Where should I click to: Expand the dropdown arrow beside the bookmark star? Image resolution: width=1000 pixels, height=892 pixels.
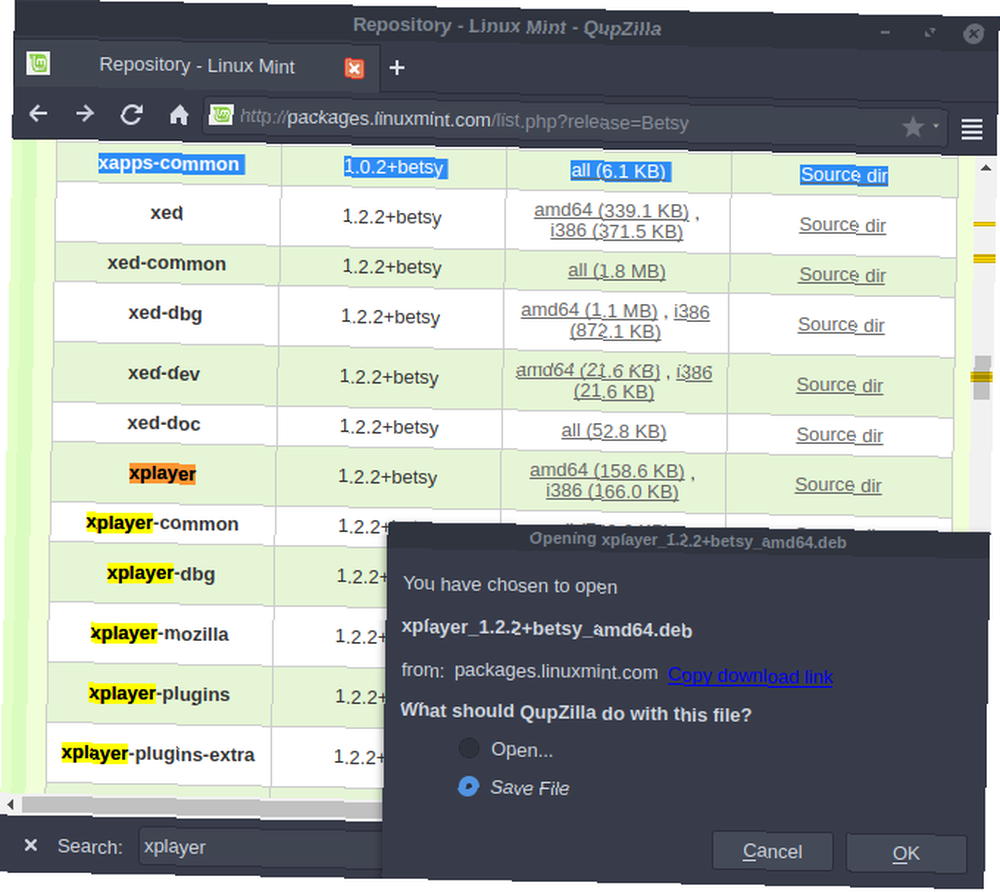pyautogui.click(x=936, y=126)
